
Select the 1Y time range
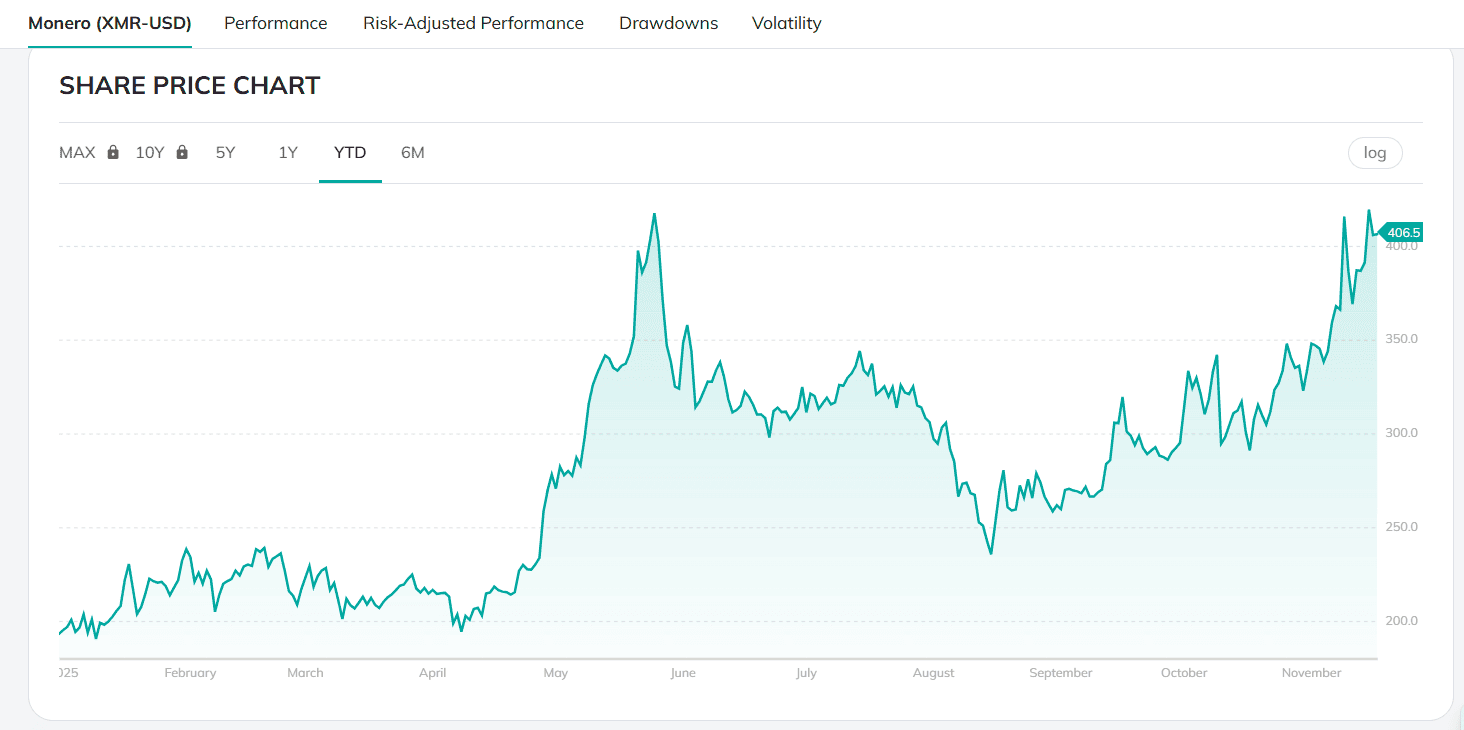[287, 152]
